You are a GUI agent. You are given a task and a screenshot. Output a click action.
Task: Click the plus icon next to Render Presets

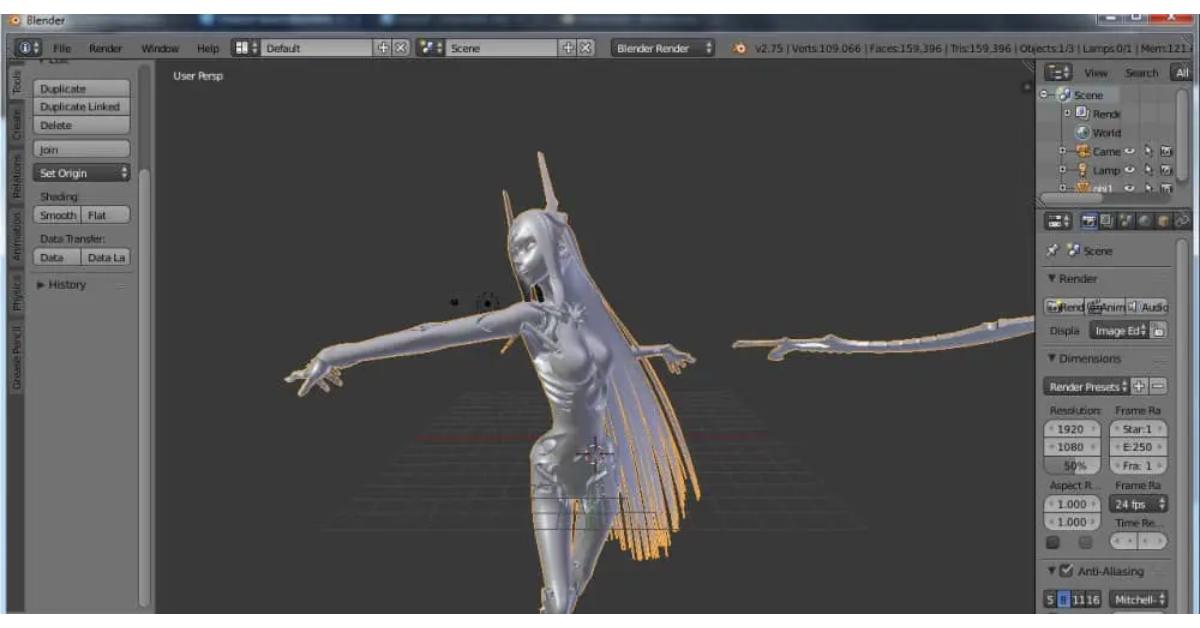pos(1139,387)
